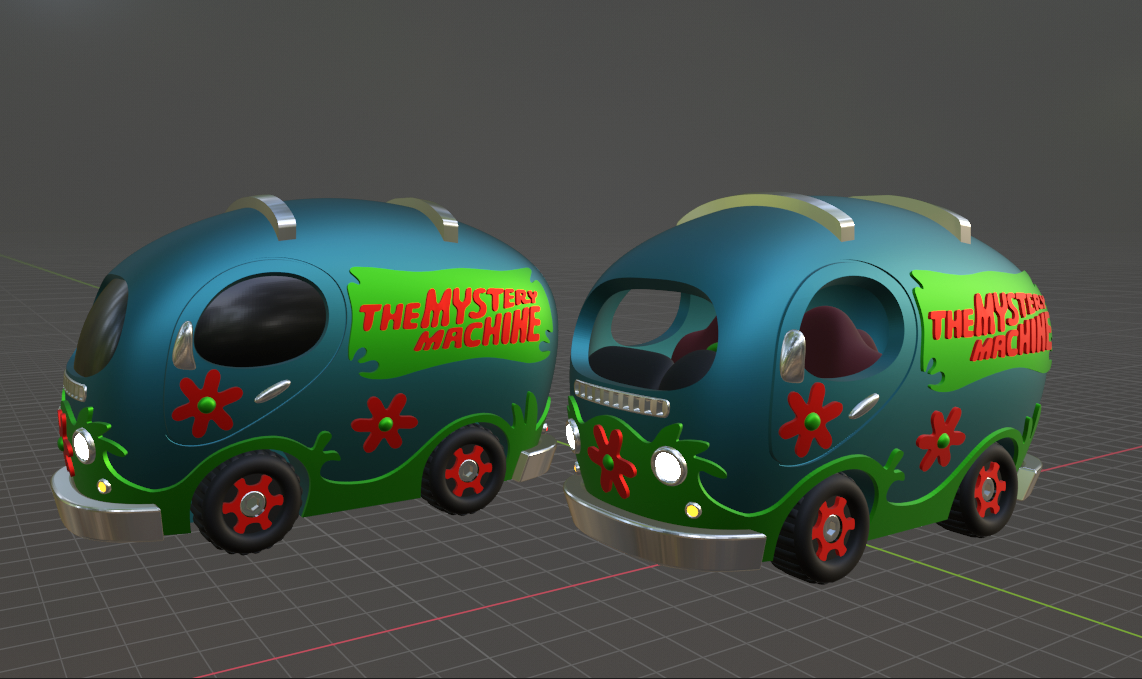Click the right van's side mirror
The image size is (1142, 679).
792,356
